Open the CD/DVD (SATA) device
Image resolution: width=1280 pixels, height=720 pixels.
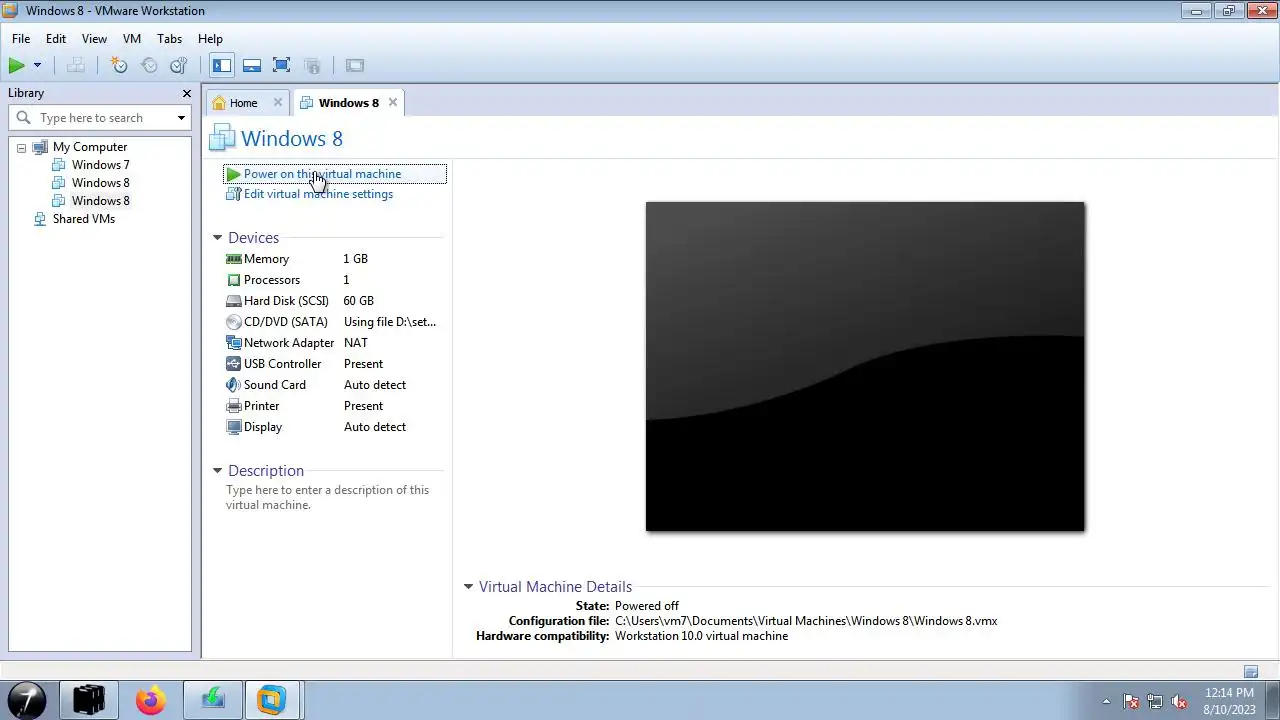(x=285, y=322)
